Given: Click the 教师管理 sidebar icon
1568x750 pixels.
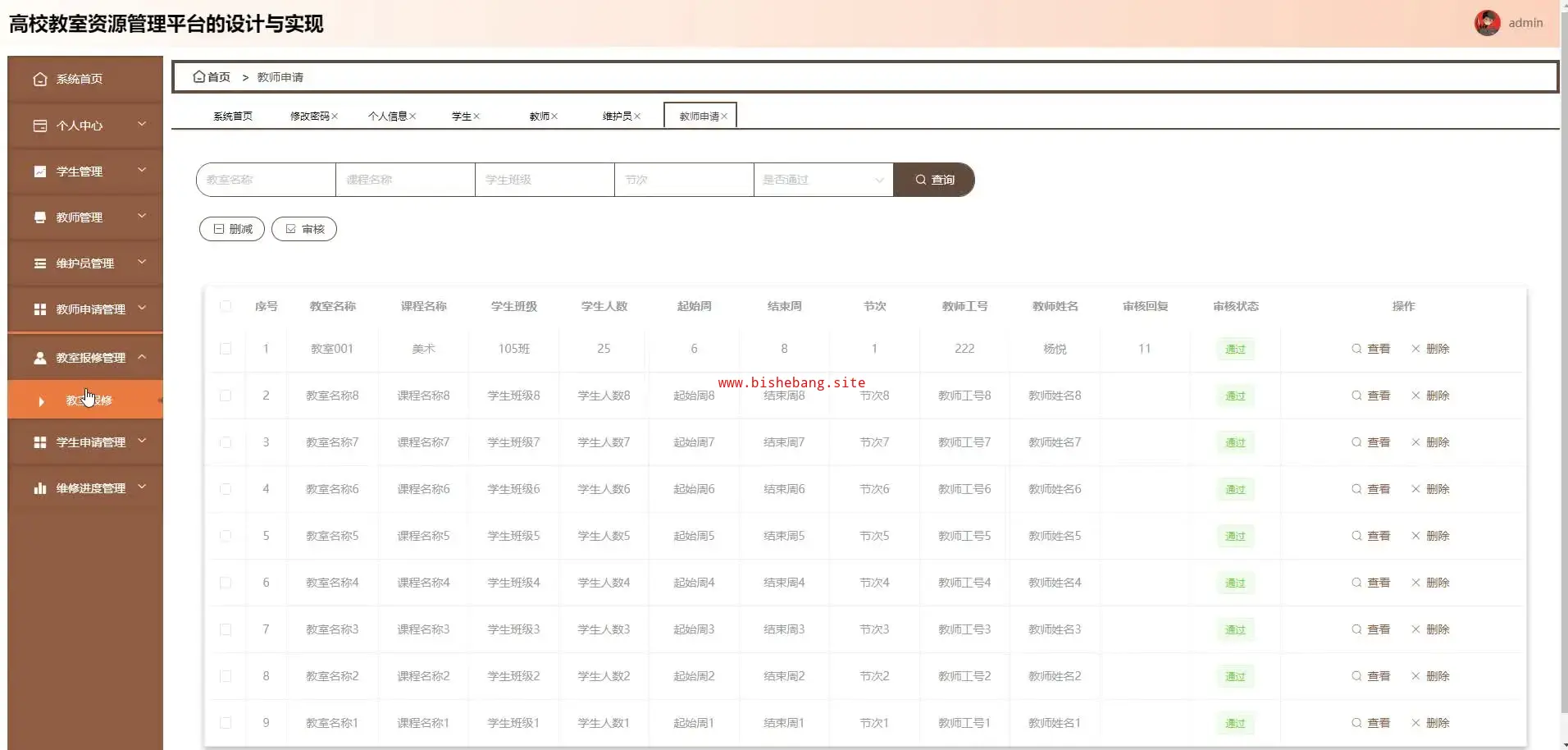Looking at the screenshot, I should 39,217.
